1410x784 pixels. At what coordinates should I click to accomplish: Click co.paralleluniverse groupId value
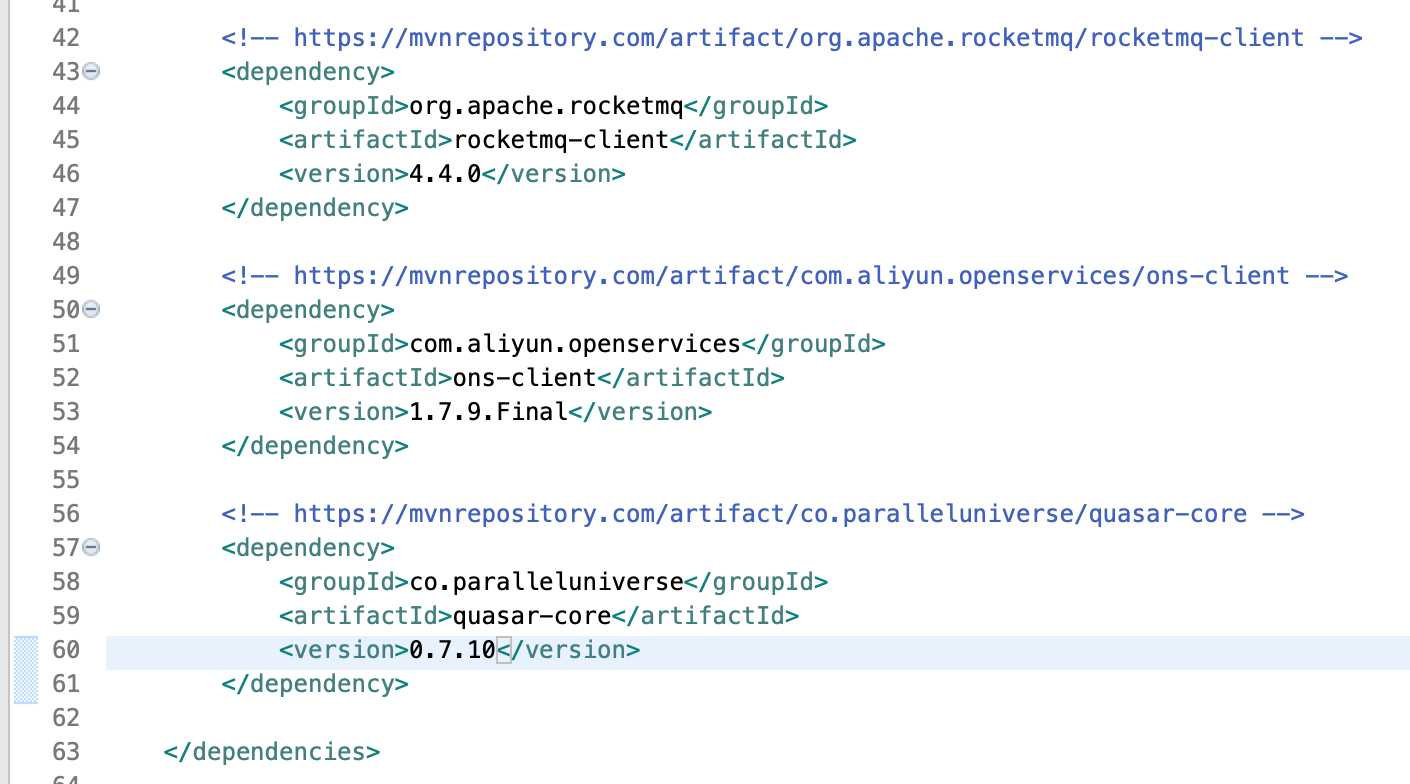click(546, 582)
